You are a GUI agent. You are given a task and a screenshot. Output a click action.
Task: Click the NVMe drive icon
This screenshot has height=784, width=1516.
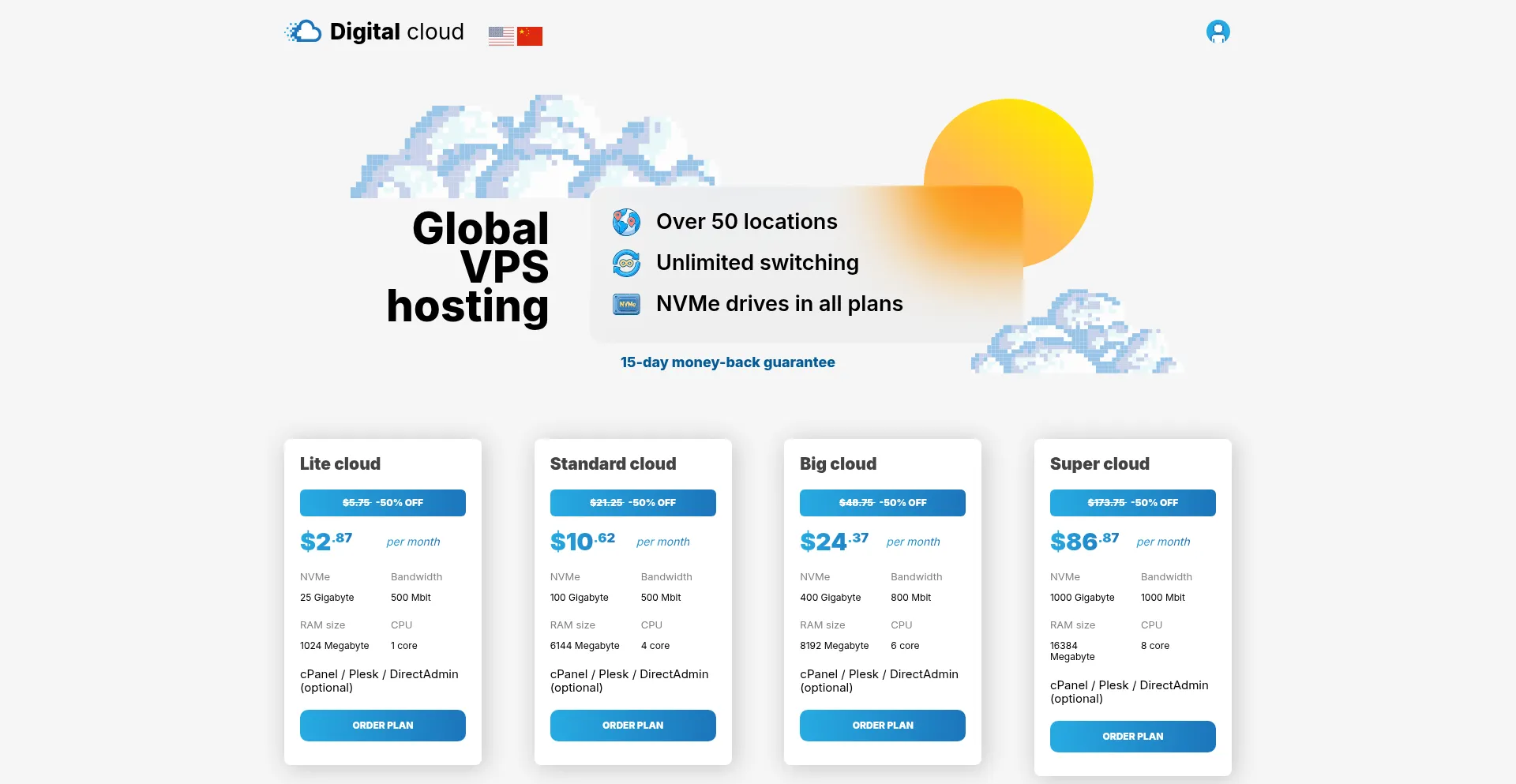[x=626, y=304]
